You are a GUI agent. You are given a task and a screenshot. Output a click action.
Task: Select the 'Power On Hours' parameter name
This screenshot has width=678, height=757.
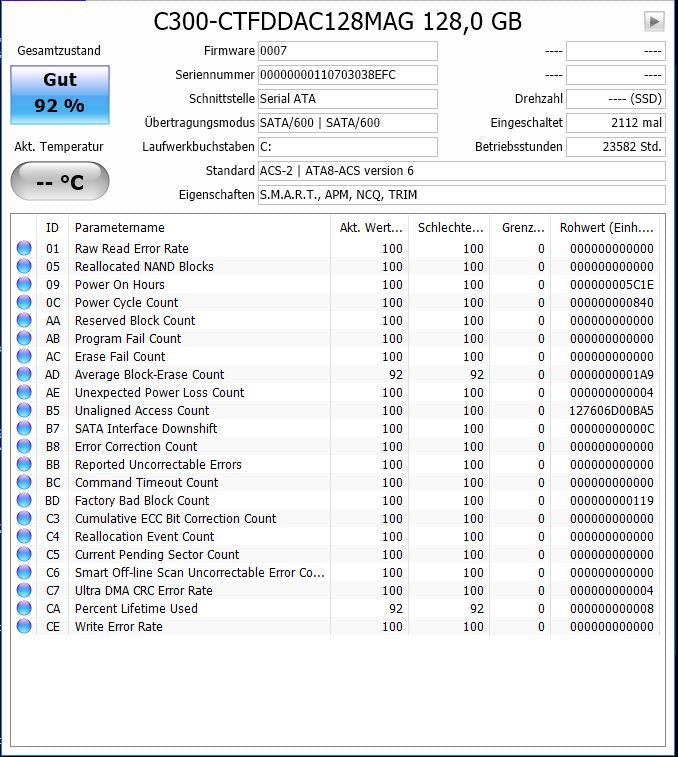tap(119, 284)
